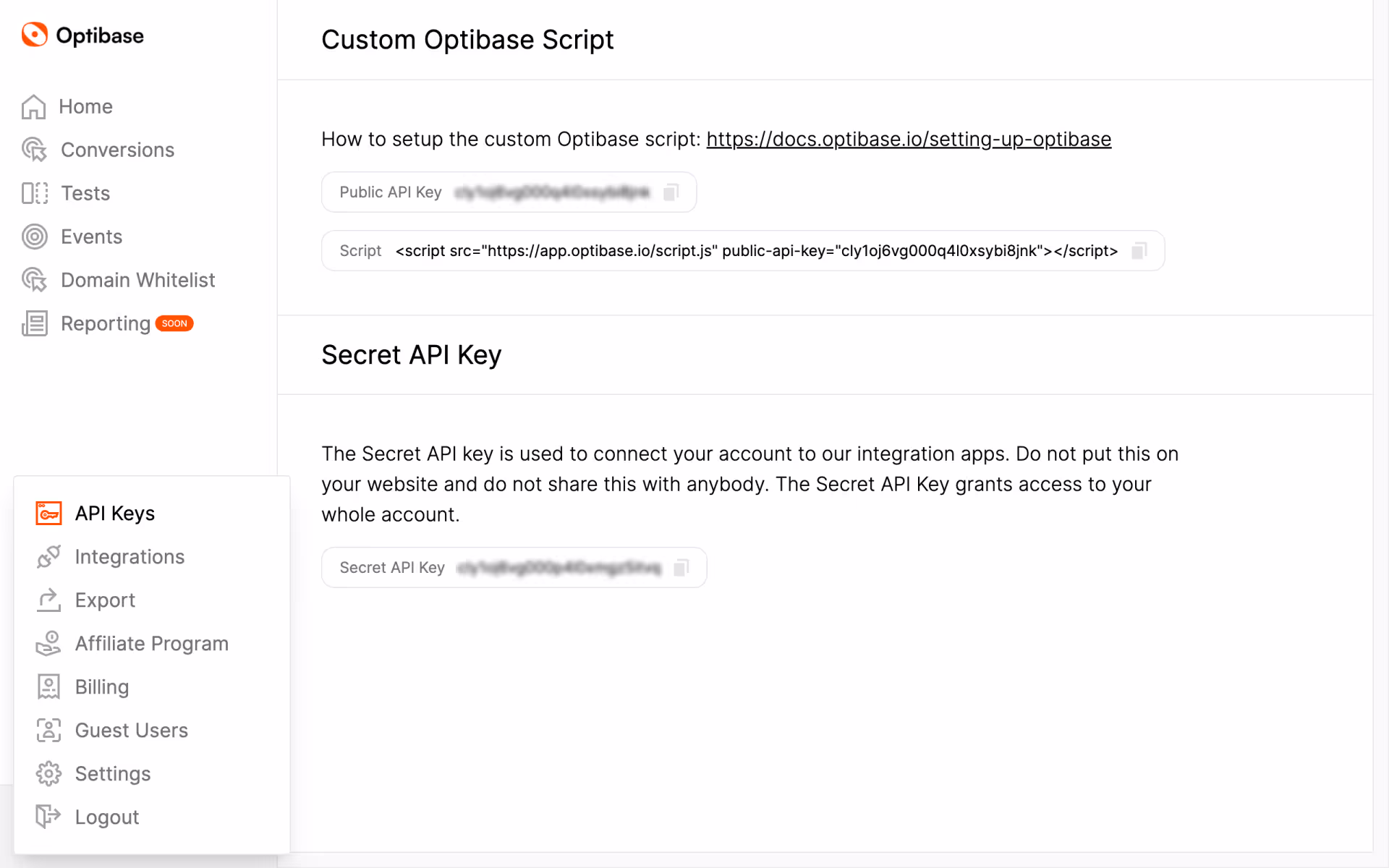The width and height of the screenshot is (1389, 868).
Task: Choose Export in the menu
Action: point(105,600)
